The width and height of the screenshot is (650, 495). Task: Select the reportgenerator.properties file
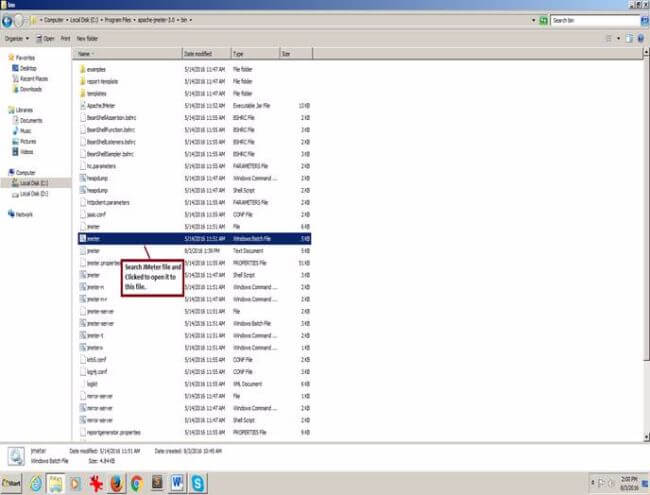194,432
